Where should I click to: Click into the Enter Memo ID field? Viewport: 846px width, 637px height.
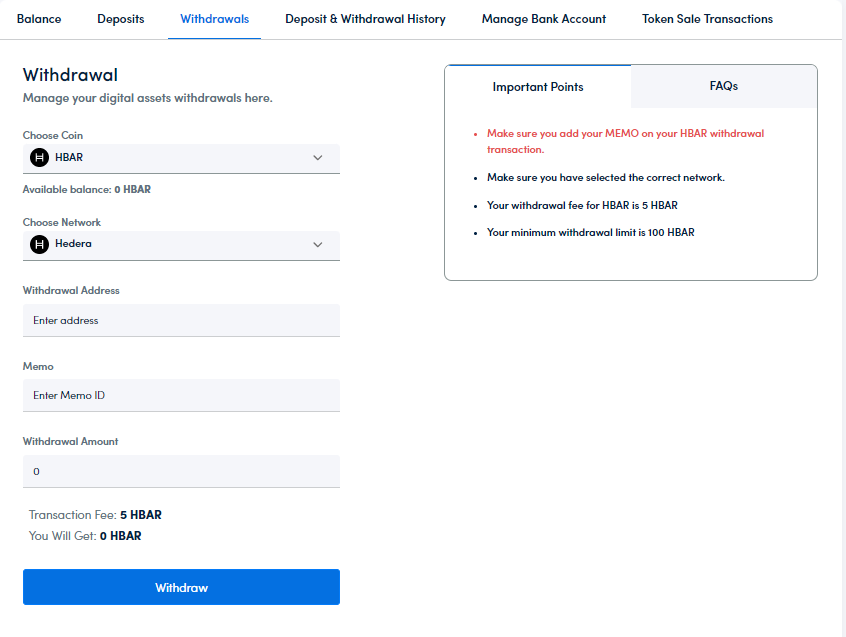(x=181, y=395)
